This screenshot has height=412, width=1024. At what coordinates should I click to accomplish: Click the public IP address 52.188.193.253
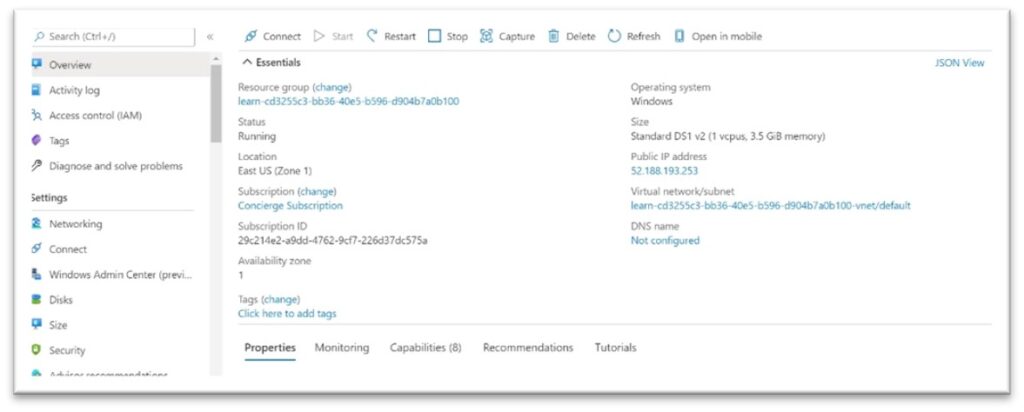pyautogui.click(x=664, y=171)
